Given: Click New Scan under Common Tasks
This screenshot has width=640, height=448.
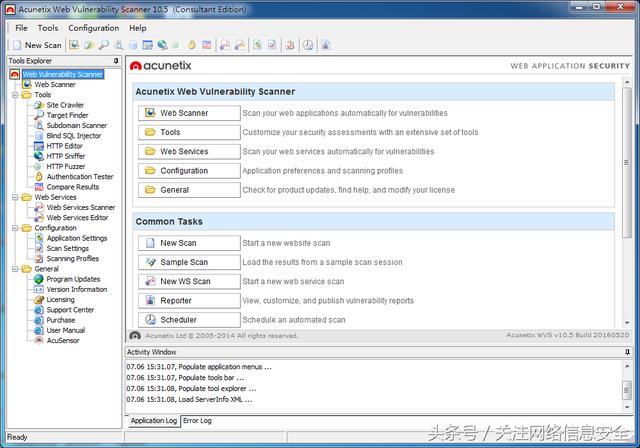Looking at the screenshot, I should [x=189, y=243].
